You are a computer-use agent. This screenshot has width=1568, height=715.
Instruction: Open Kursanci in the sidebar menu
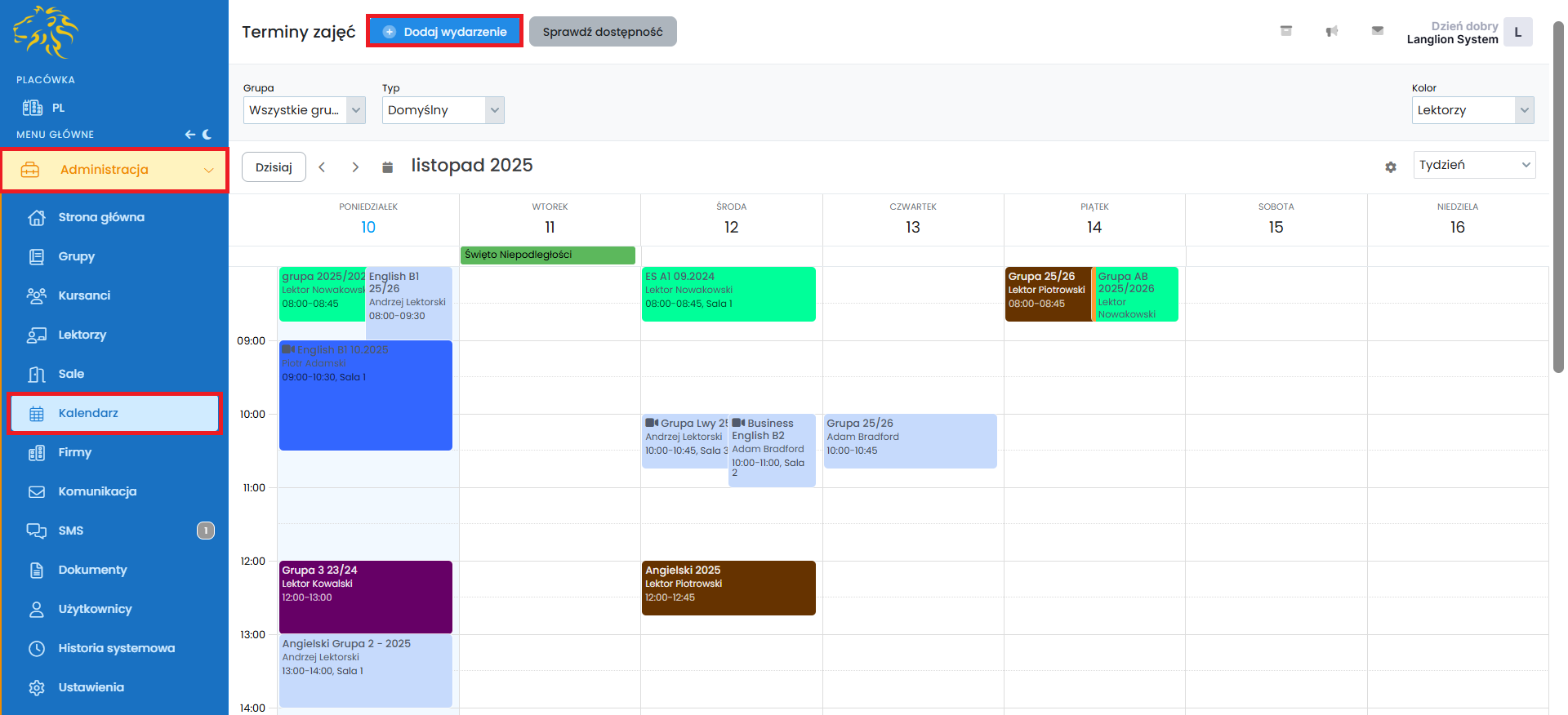tap(84, 295)
